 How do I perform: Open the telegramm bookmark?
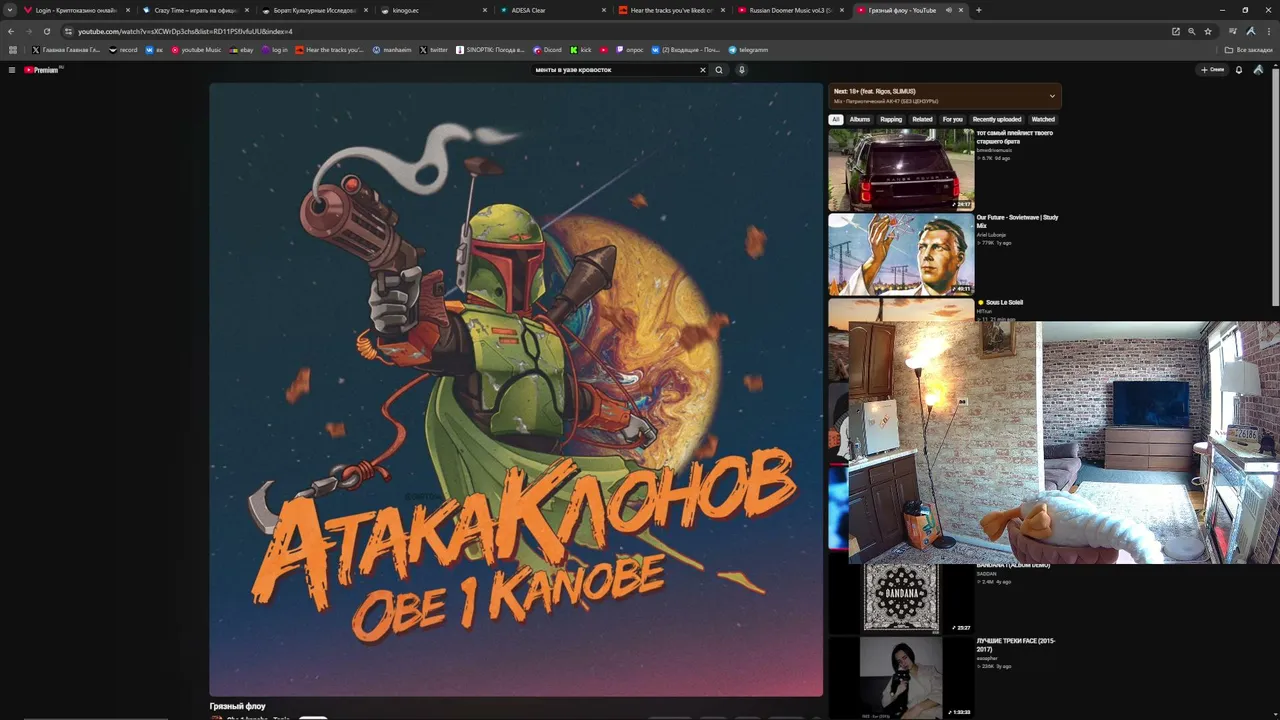(748, 50)
